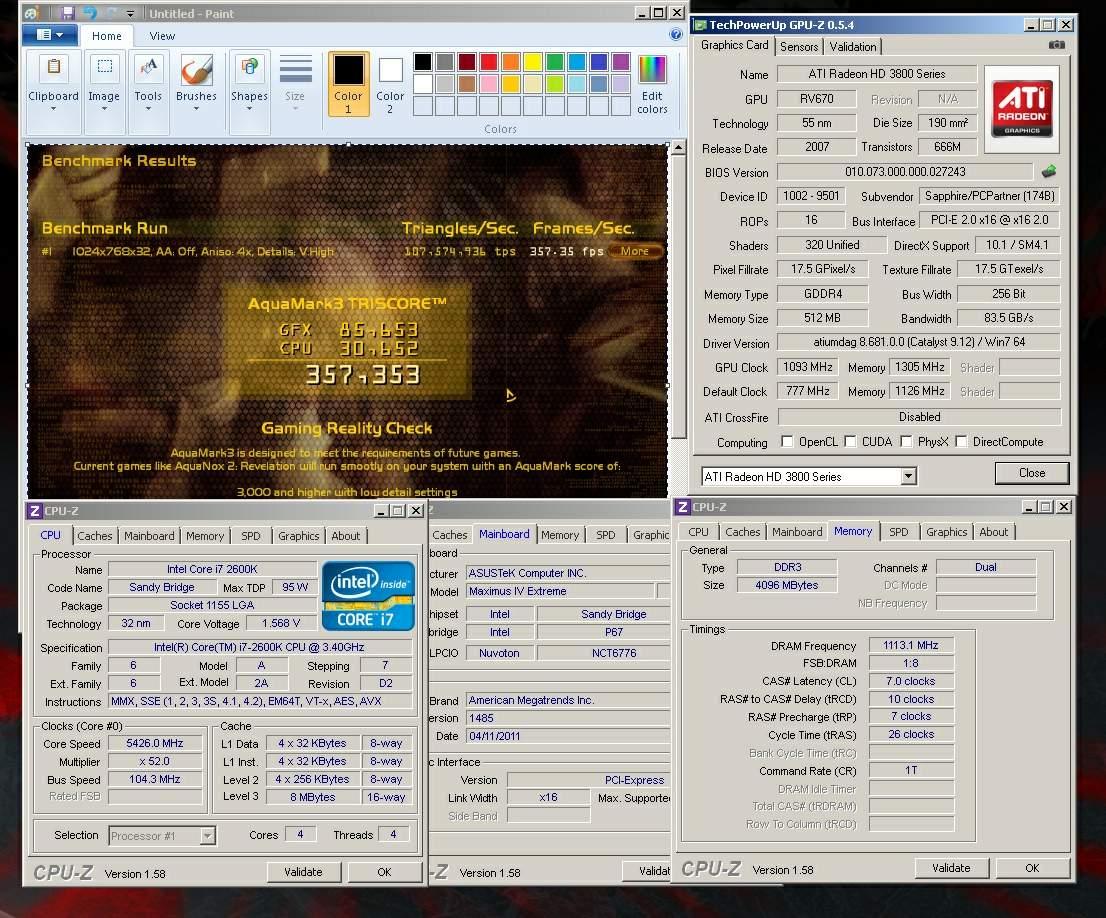Open the Size line thickness option

(296, 81)
